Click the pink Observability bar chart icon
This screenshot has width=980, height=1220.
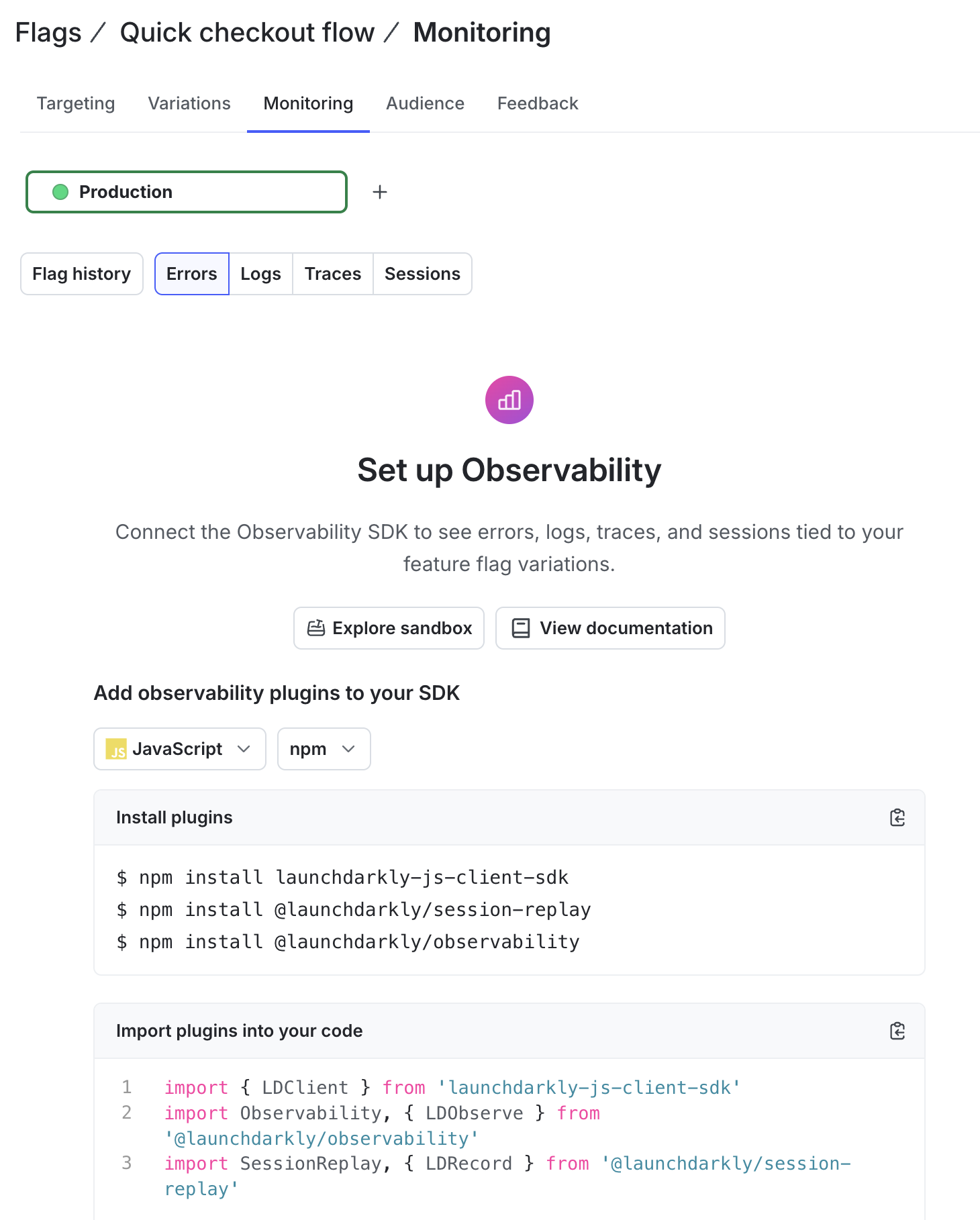pyautogui.click(x=509, y=399)
